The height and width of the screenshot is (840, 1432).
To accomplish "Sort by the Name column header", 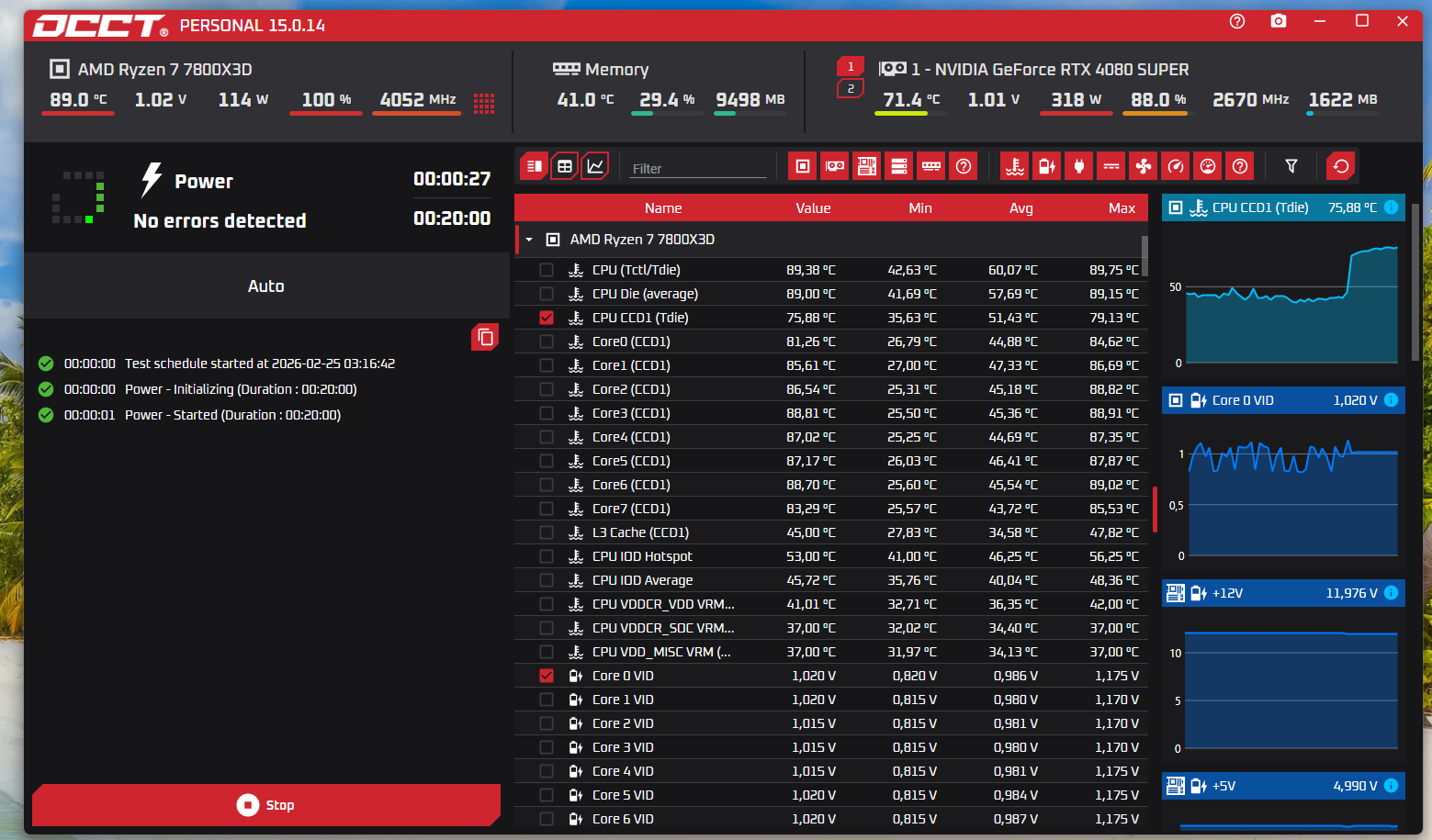I will click(663, 208).
